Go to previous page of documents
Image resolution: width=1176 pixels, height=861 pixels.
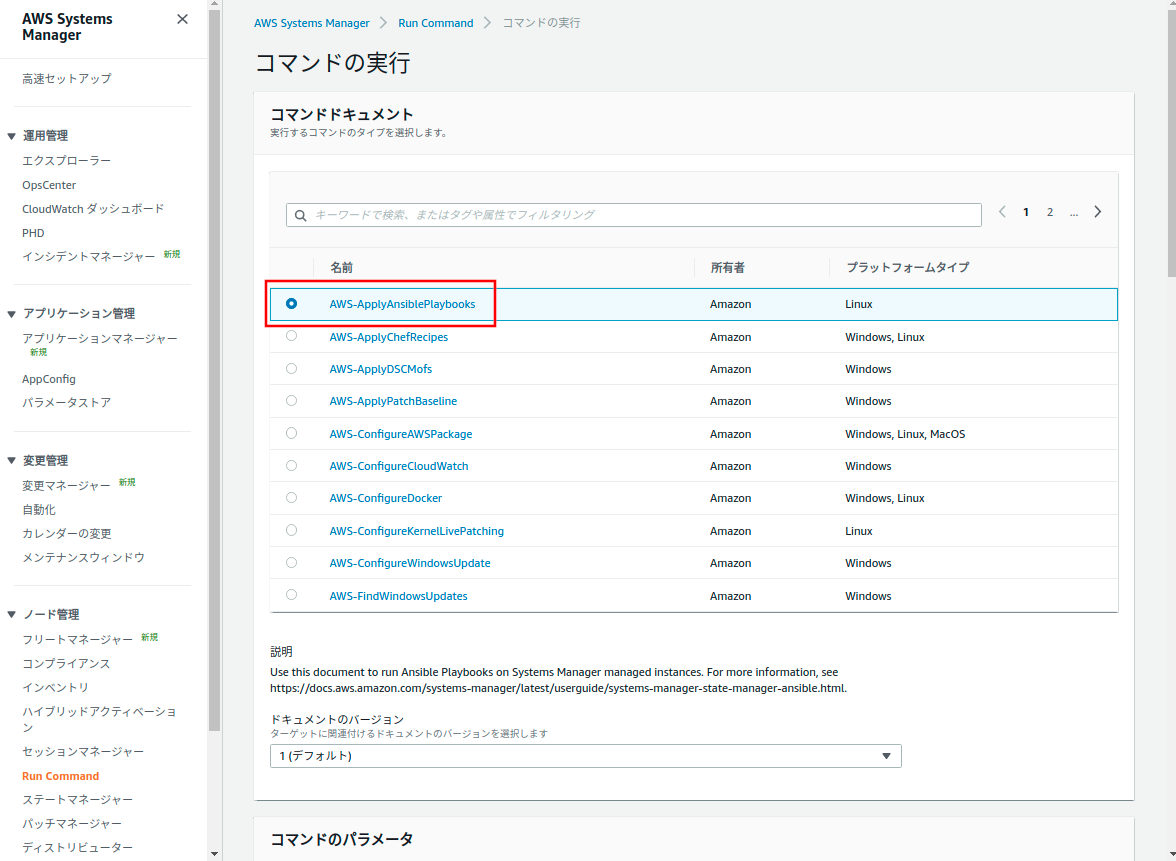[x=1002, y=212]
